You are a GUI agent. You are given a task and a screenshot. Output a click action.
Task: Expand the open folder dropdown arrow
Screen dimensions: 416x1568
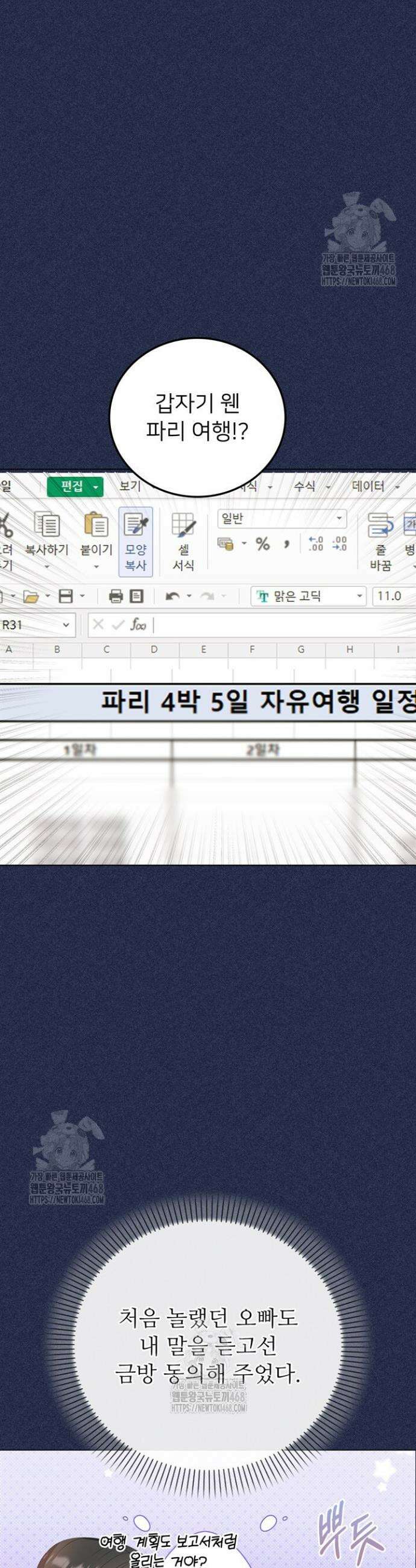click(x=46, y=596)
